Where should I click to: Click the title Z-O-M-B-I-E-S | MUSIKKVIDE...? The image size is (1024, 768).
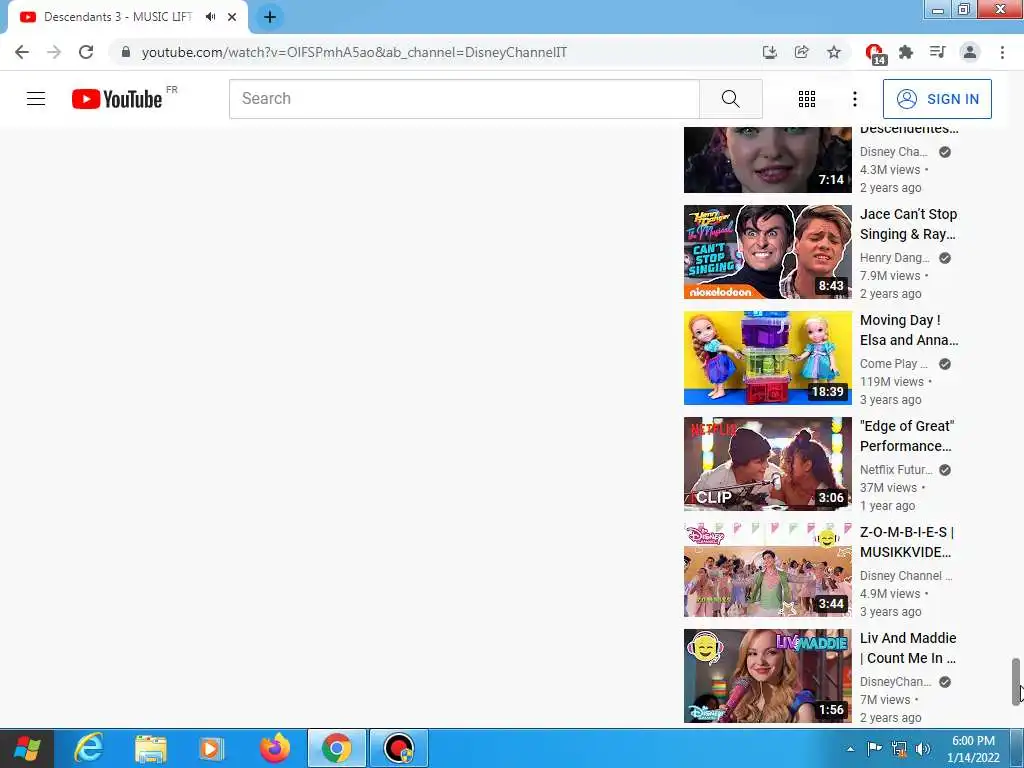point(907,542)
